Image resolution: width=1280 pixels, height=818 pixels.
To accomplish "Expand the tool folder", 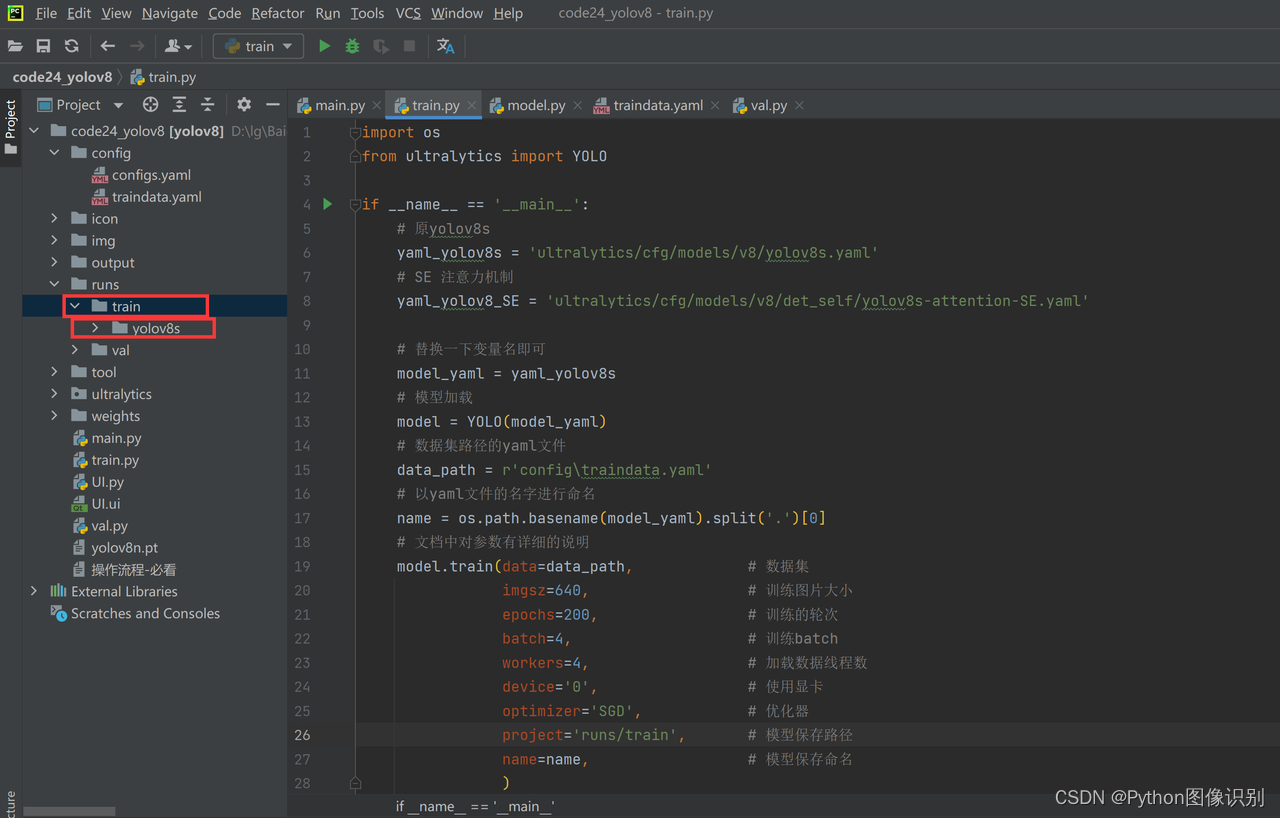I will point(55,372).
